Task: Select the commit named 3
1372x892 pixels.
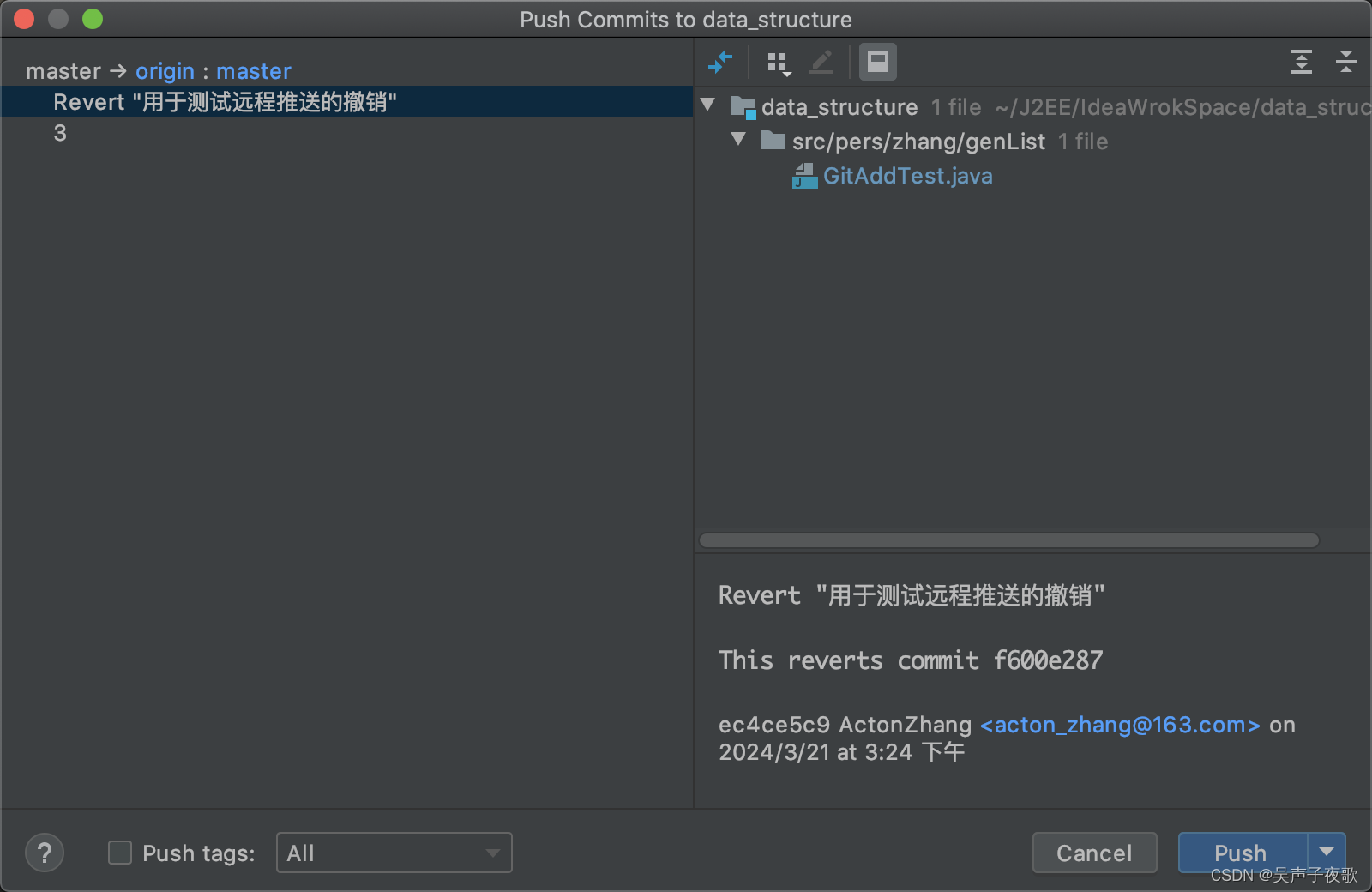Action: (x=60, y=133)
